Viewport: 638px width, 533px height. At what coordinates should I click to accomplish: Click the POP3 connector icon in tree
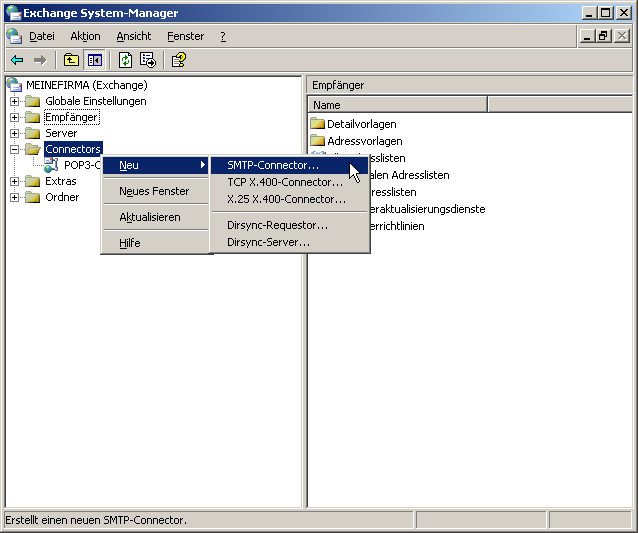point(51,165)
